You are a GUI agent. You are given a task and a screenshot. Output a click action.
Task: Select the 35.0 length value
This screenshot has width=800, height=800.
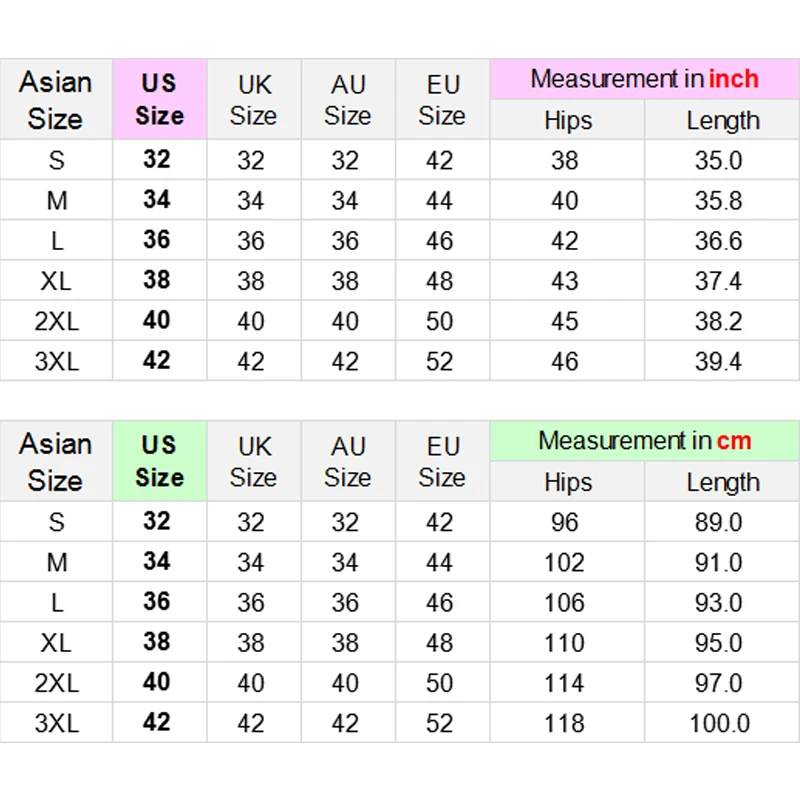tap(719, 161)
